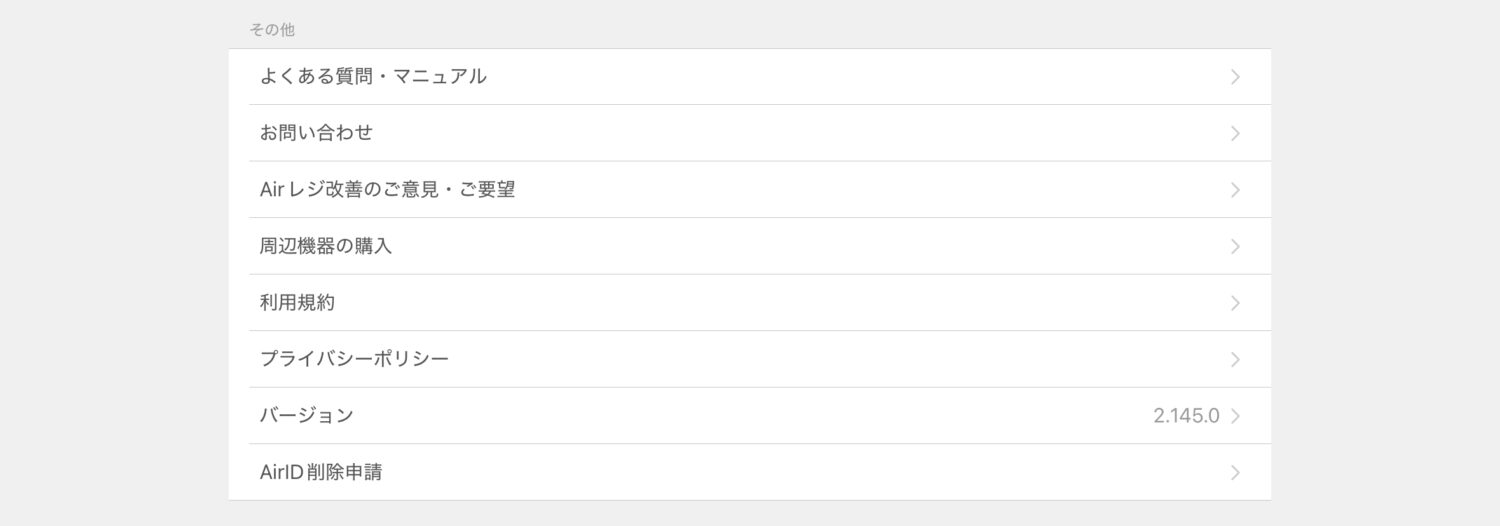The image size is (1500, 526).
Task: Click the arrow next to お問い合わせ
Action: (x=1235, y=133)
